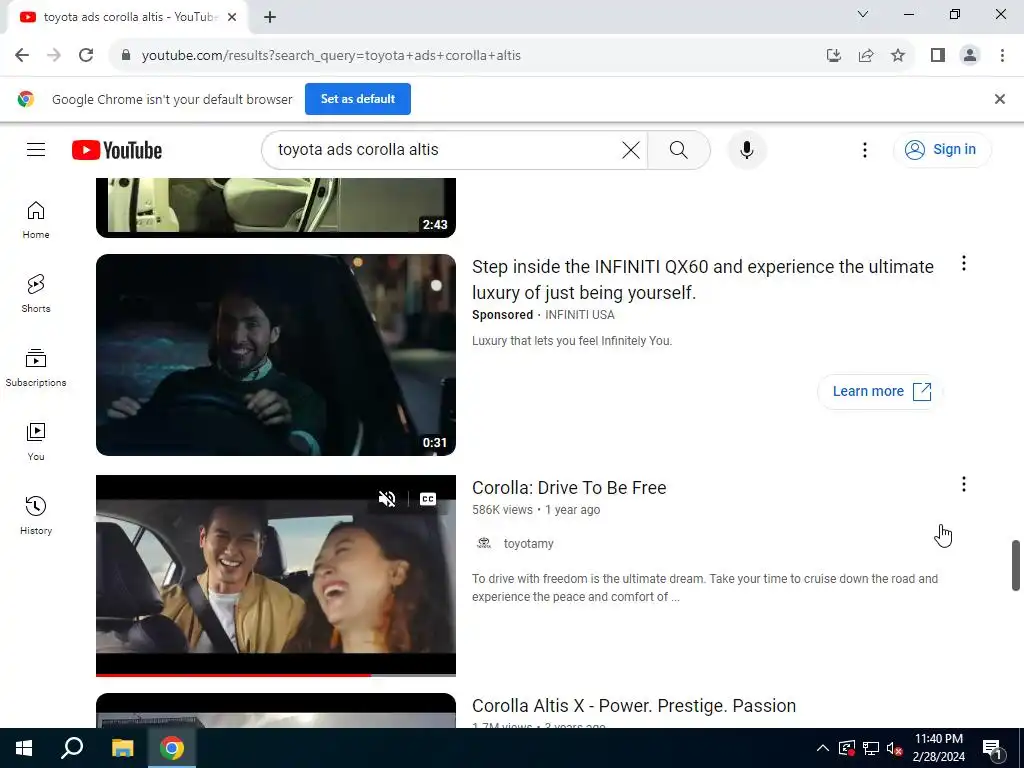1024x768 pixels.
Task: Go back with the browser back arrow
Action: click(22, 55)
